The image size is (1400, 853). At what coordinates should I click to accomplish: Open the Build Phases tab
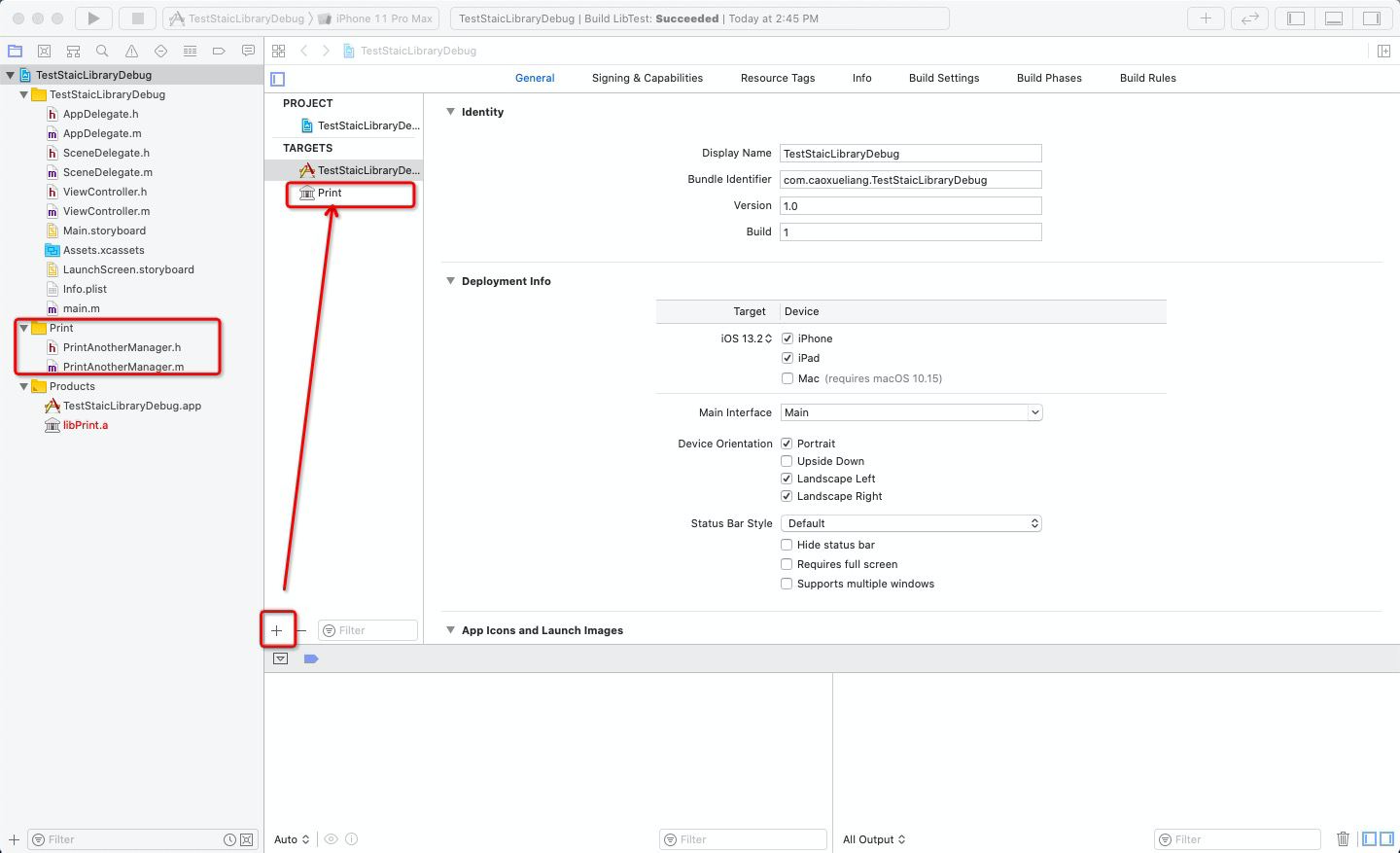tap(1049, 78)
